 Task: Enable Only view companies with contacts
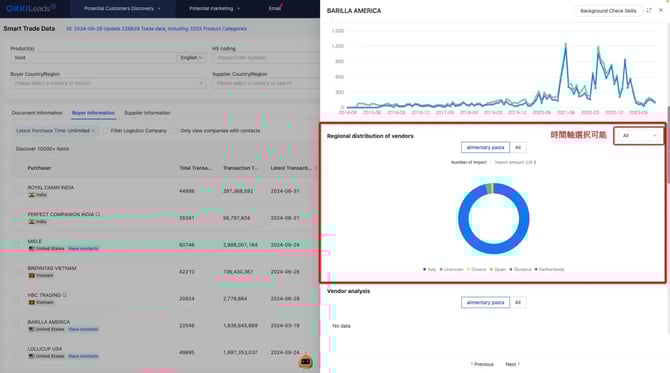click(x=175, y=131)
